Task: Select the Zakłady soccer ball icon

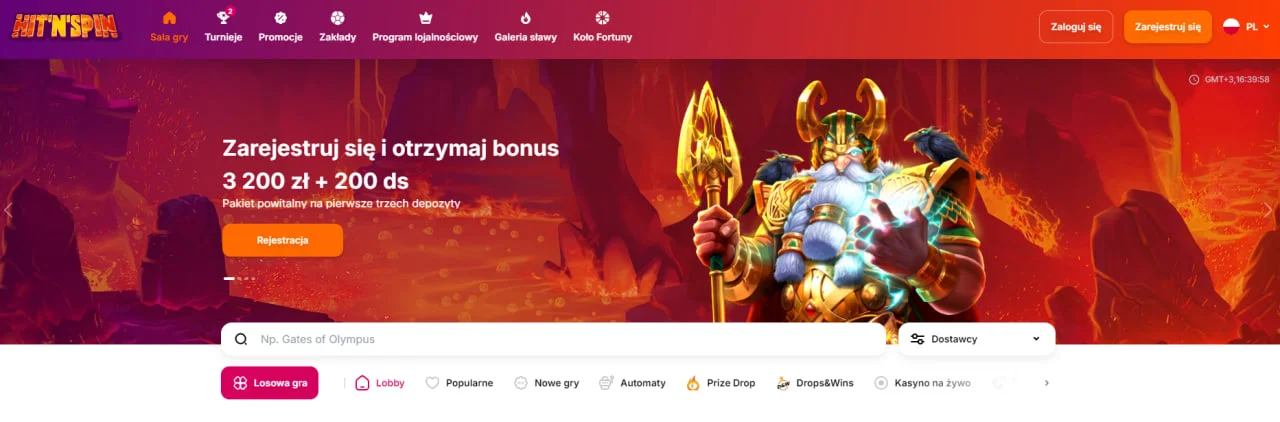Action: 337,18
